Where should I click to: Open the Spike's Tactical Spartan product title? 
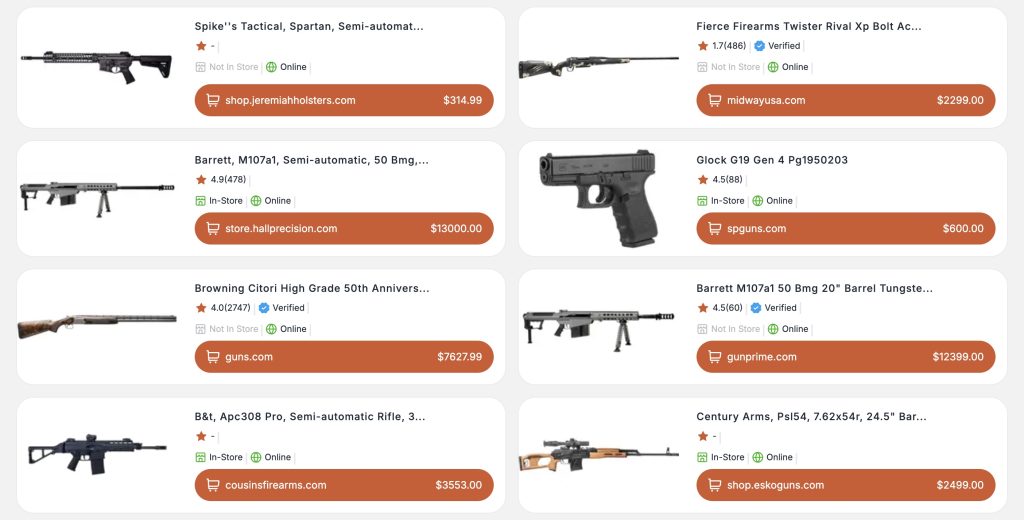(x=309, y=27)
